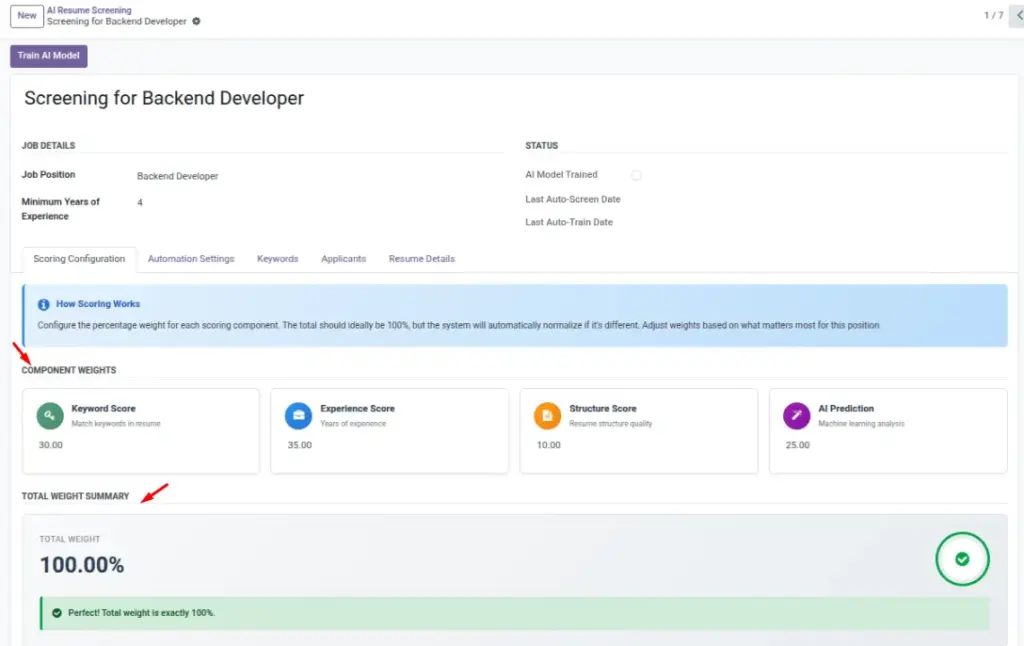Screen dimensions: 1024x646
Task: Open the Job Position Backend Developer field
Action: pyautogui.click(x=178, y=176)
